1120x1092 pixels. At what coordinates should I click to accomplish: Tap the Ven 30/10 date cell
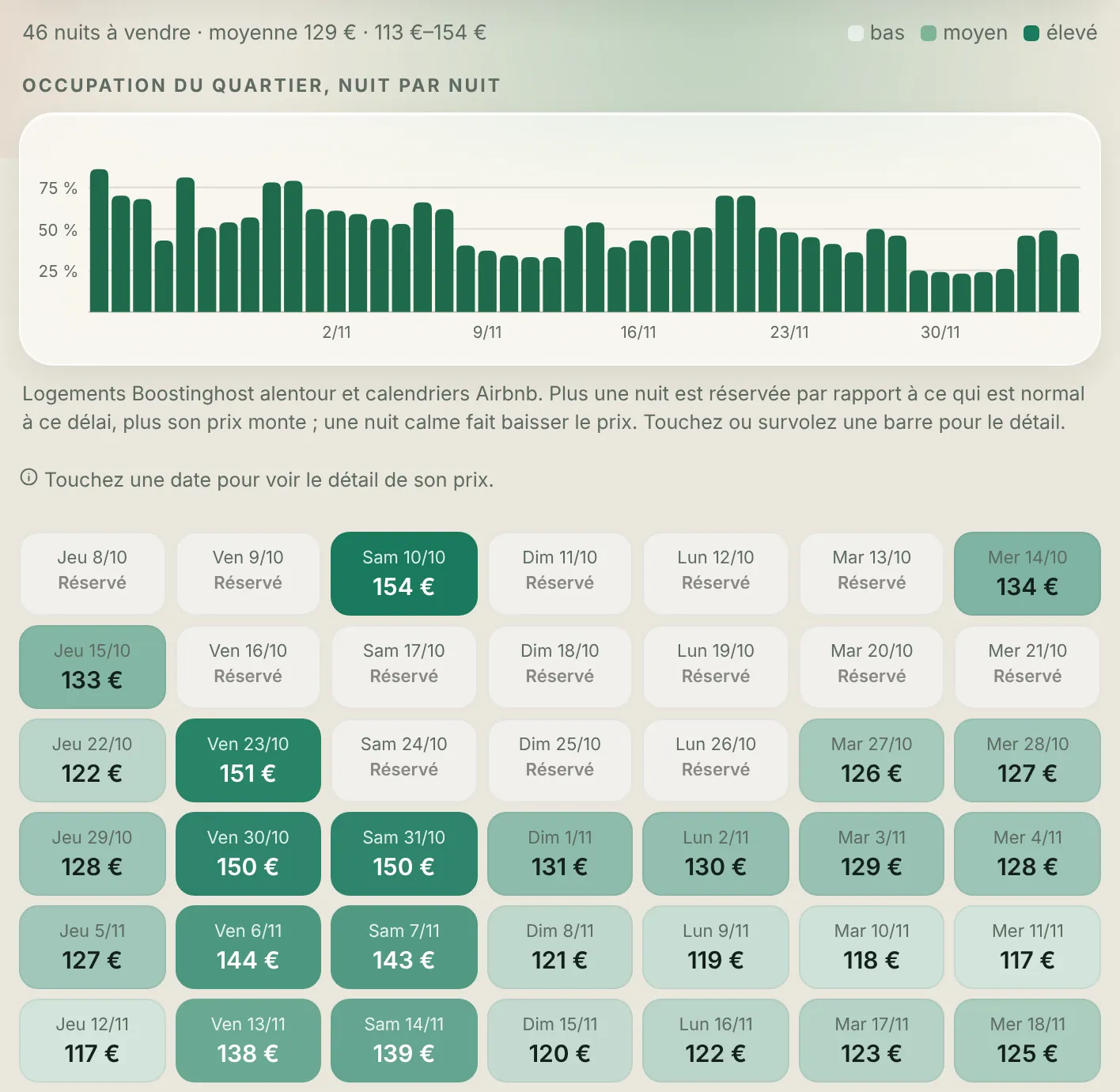(248, 854)
